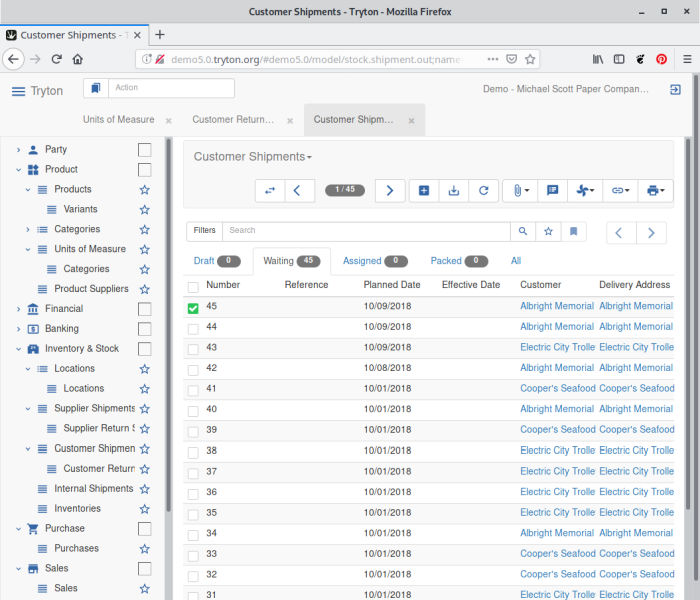
Task: Click the logout icon
Action: pyautogui.click(x=675, y=90)
